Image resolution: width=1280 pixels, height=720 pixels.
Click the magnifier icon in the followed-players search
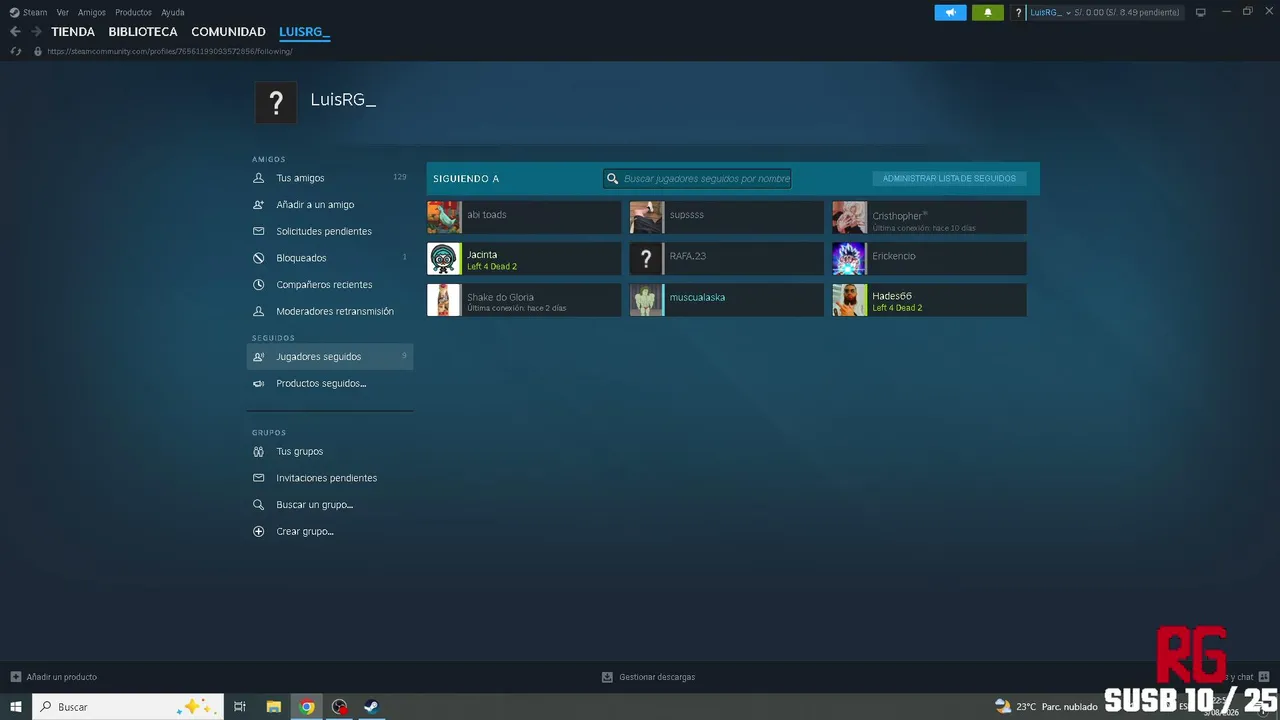pyautogui.click(x=613, y=179)
